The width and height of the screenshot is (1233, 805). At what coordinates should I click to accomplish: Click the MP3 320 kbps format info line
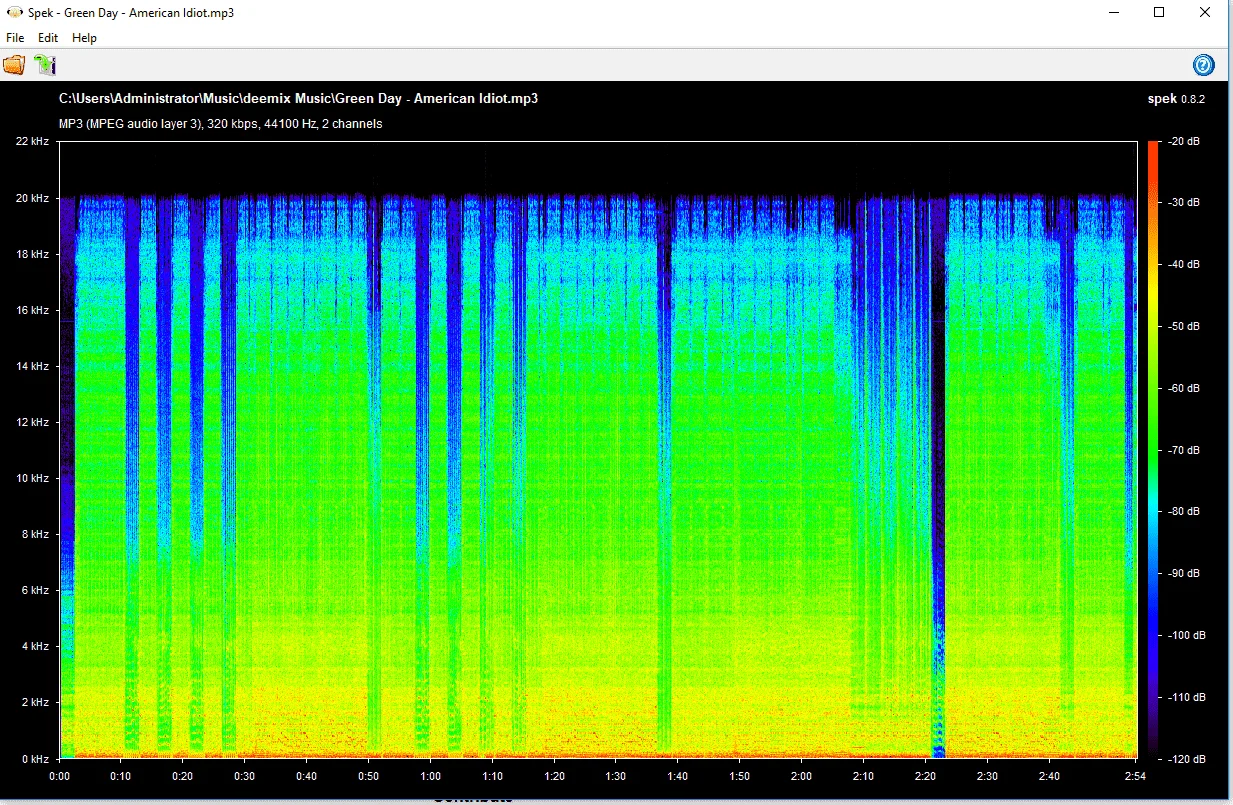(x=220, y=124)
